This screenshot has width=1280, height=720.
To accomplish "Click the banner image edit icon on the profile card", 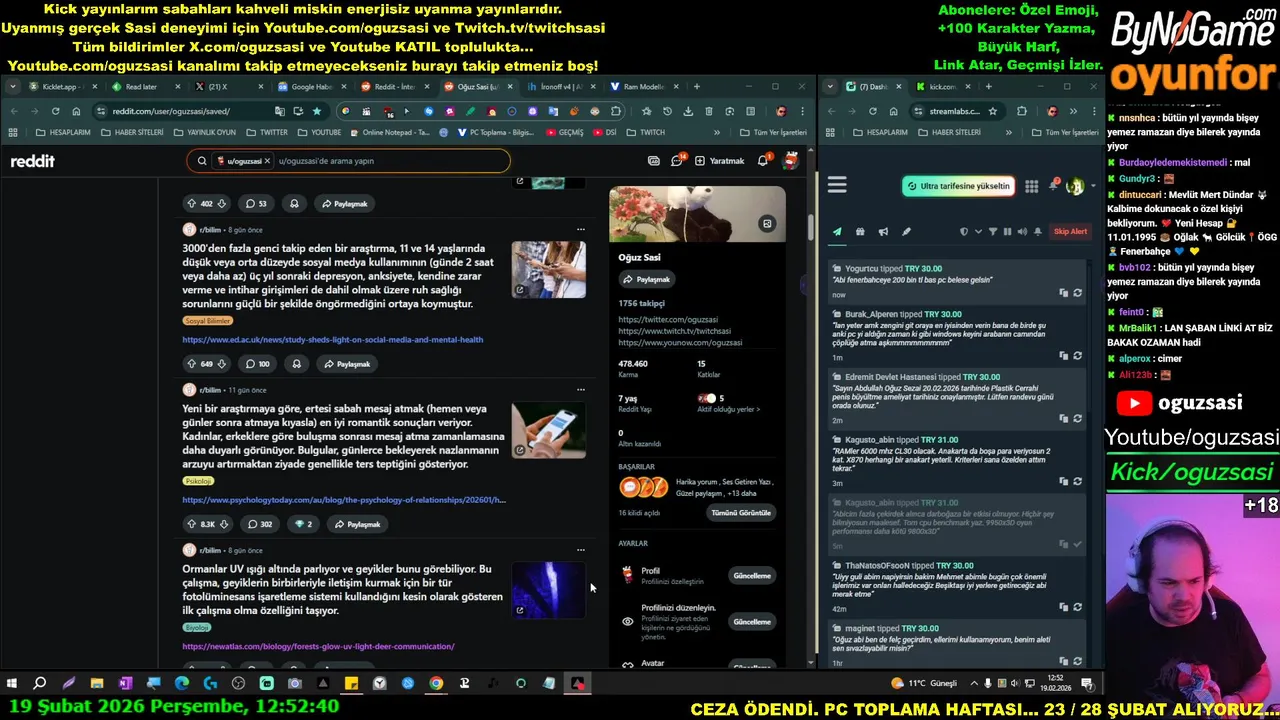I will pyautogui.click(x=767, y=224).
